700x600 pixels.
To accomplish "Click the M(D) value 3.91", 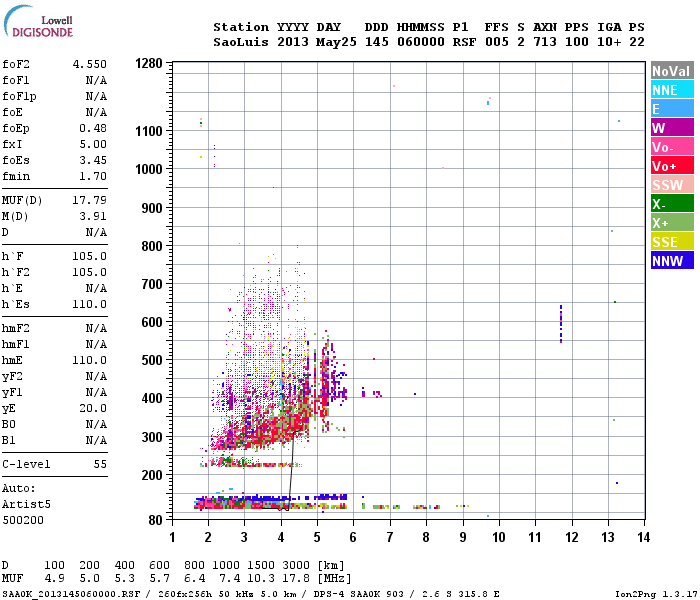I will (x=93, y=216).
